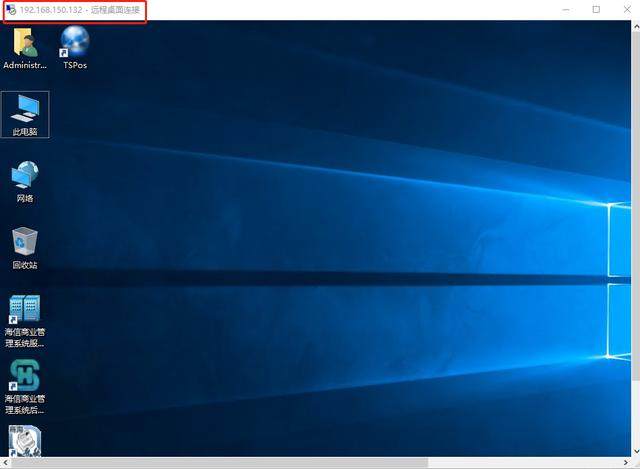The image size is (640, 469).
Task: Launch the 海信商业管理系统后... HS logo shortcut
Action: (25, 387)
